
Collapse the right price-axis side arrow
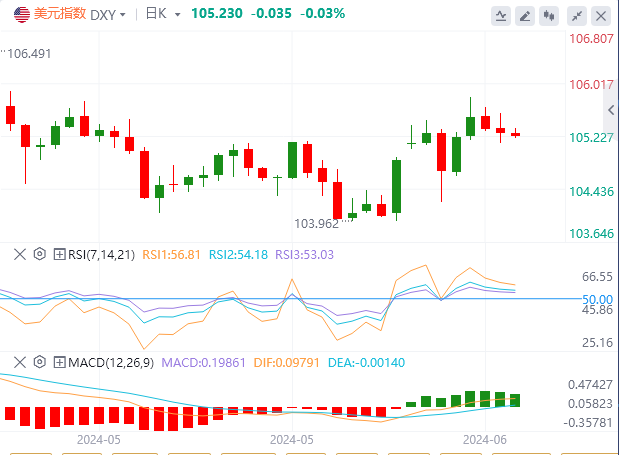tap(611, 110)
